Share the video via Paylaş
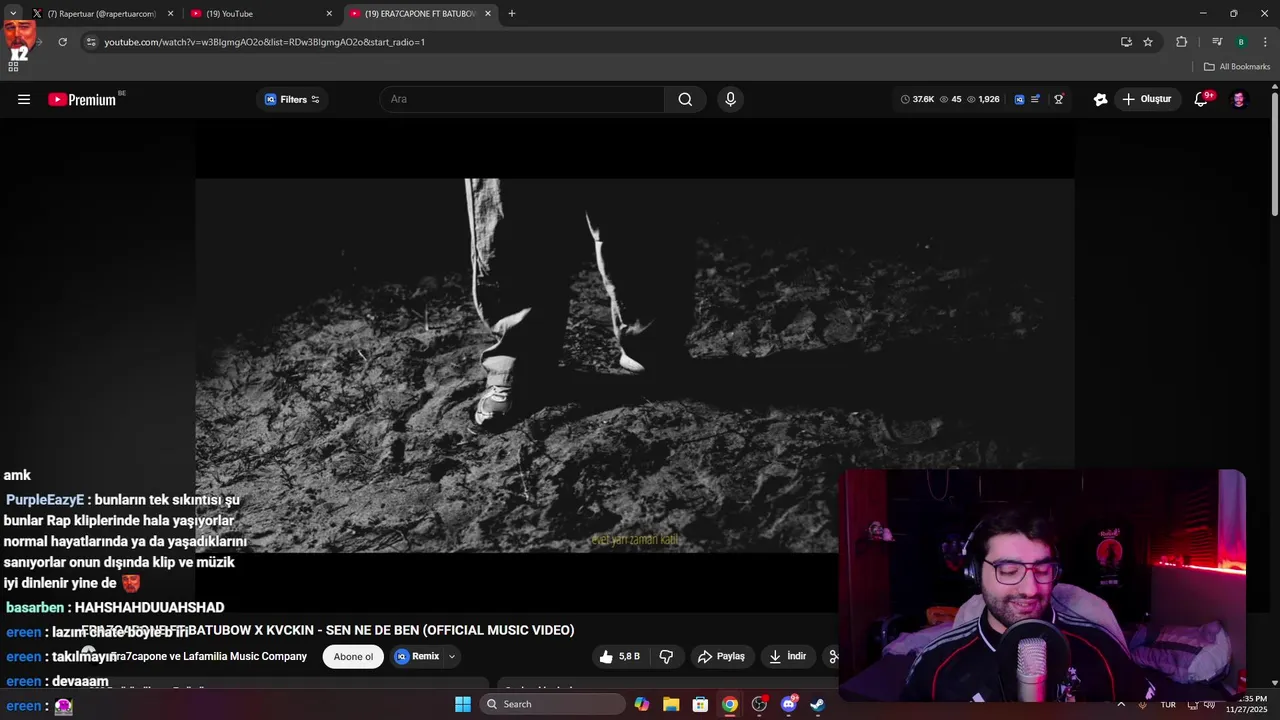This screenshot has height=720, width=1280. [721, 657]
